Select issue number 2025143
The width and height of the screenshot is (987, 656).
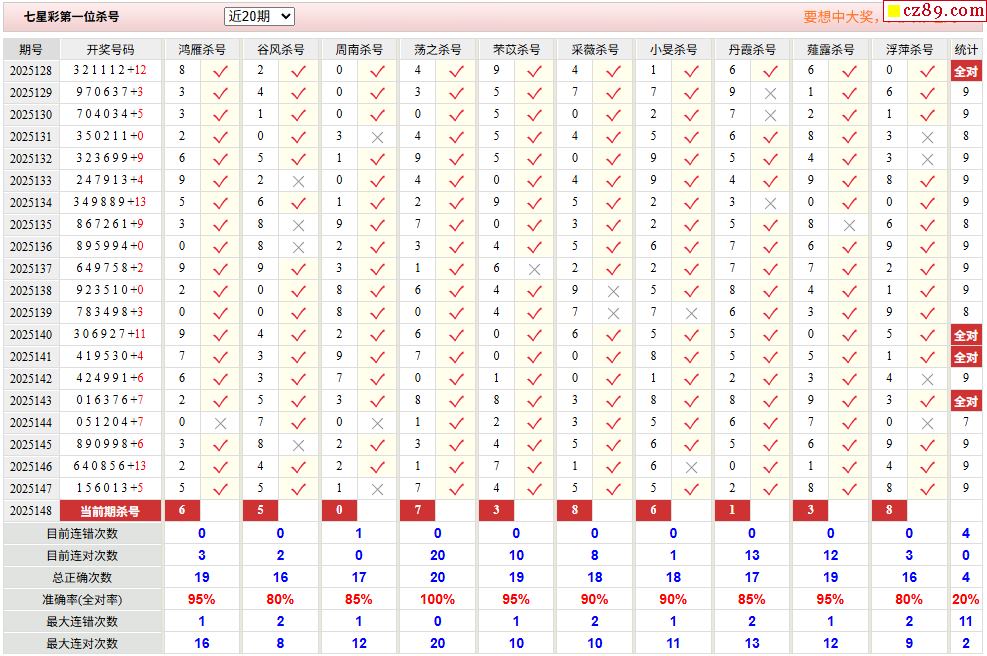(x=31, y=401)
